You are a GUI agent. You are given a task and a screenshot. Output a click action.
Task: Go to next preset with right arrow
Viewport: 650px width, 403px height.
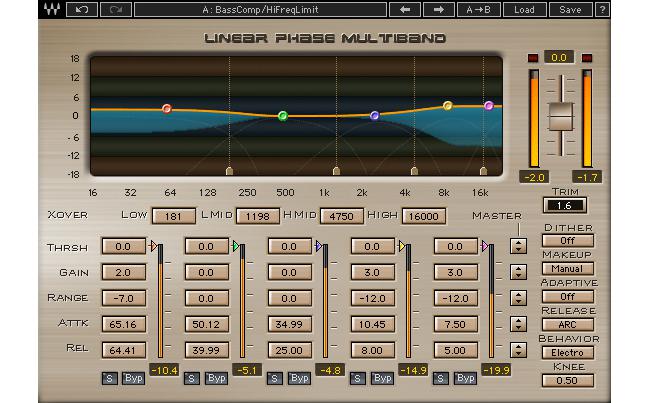click(x=438, y=10)
